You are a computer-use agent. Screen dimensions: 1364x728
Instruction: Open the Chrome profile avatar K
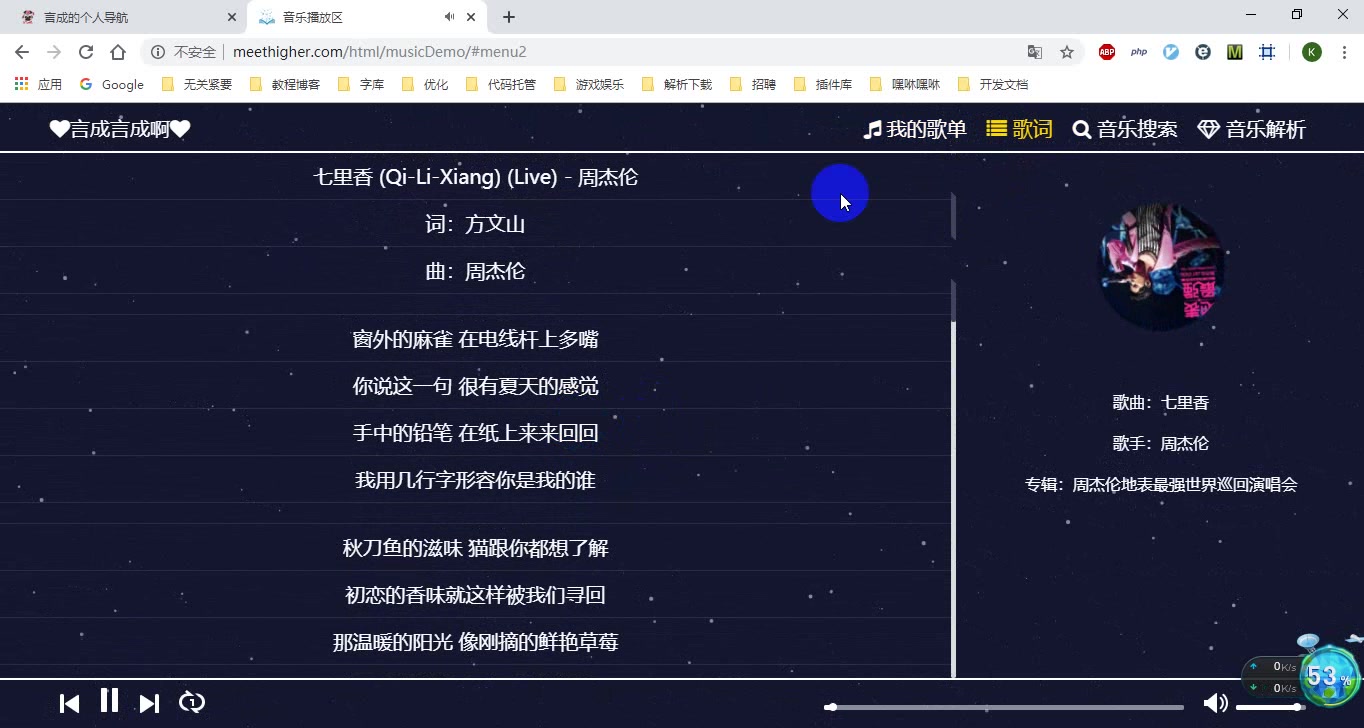1312,52
